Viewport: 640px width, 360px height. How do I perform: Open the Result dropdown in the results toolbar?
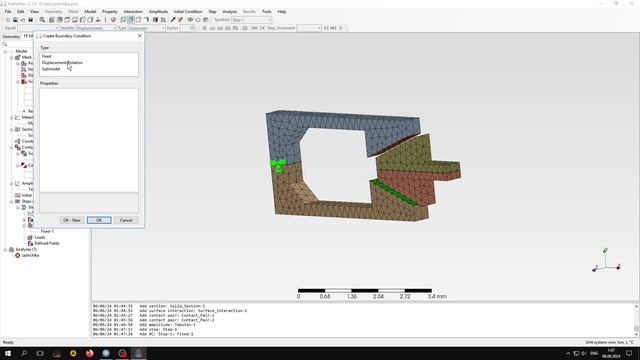[x=38, y=28]
